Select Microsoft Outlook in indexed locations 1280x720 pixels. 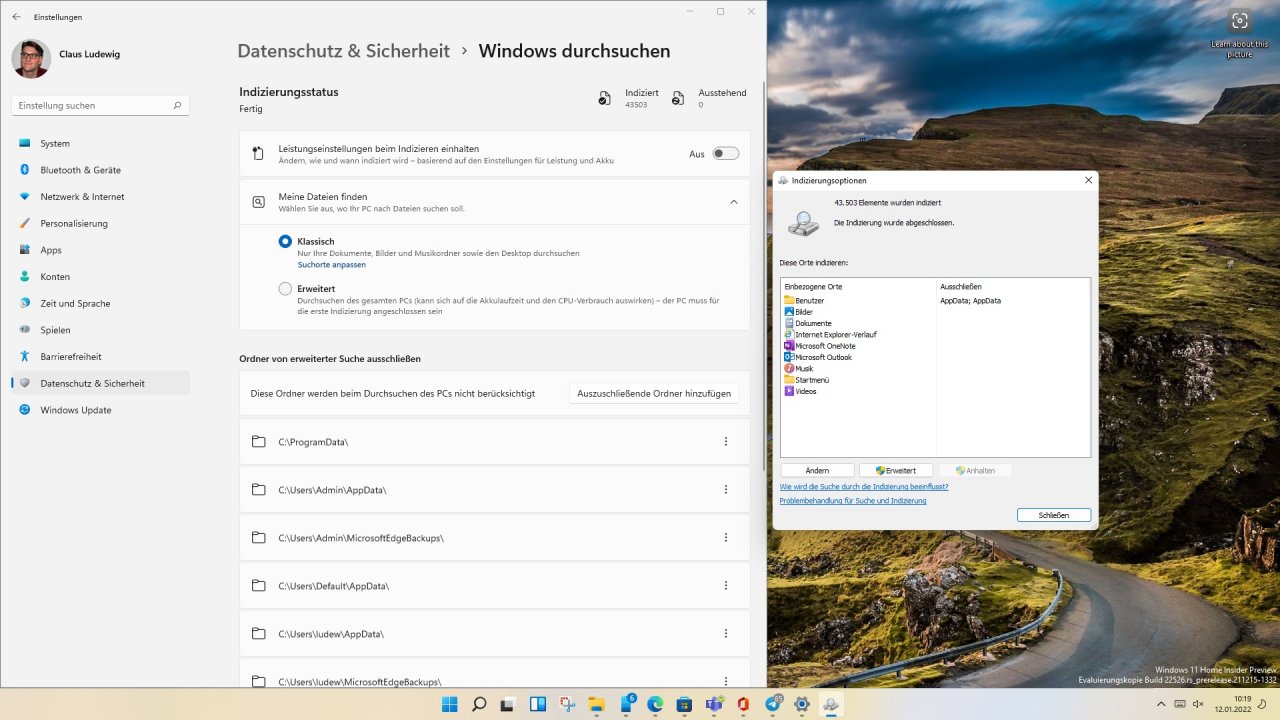[x=820, y=357]
